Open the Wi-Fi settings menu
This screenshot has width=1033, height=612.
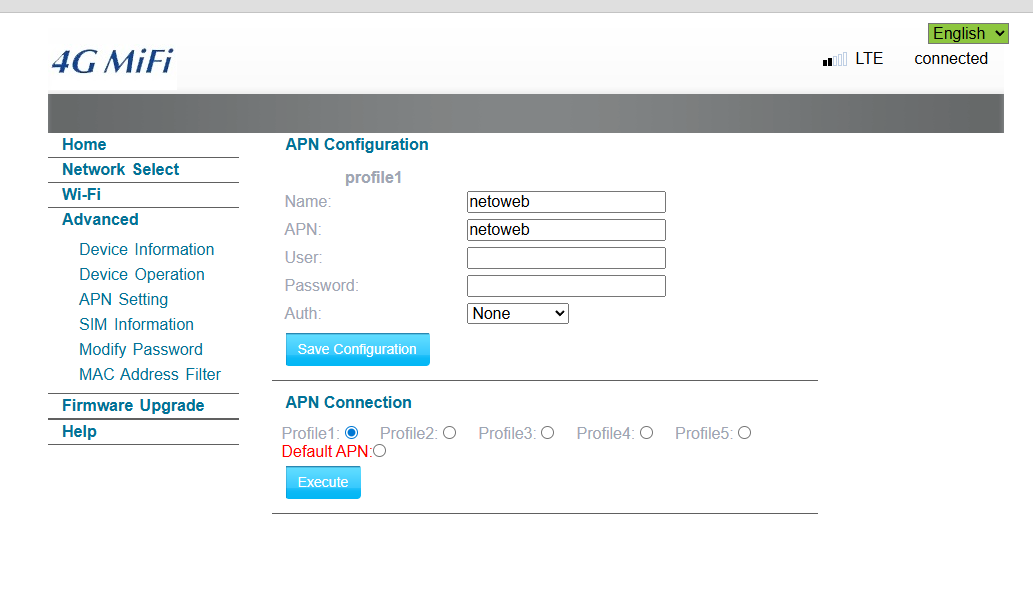click(x=81, y=195)
